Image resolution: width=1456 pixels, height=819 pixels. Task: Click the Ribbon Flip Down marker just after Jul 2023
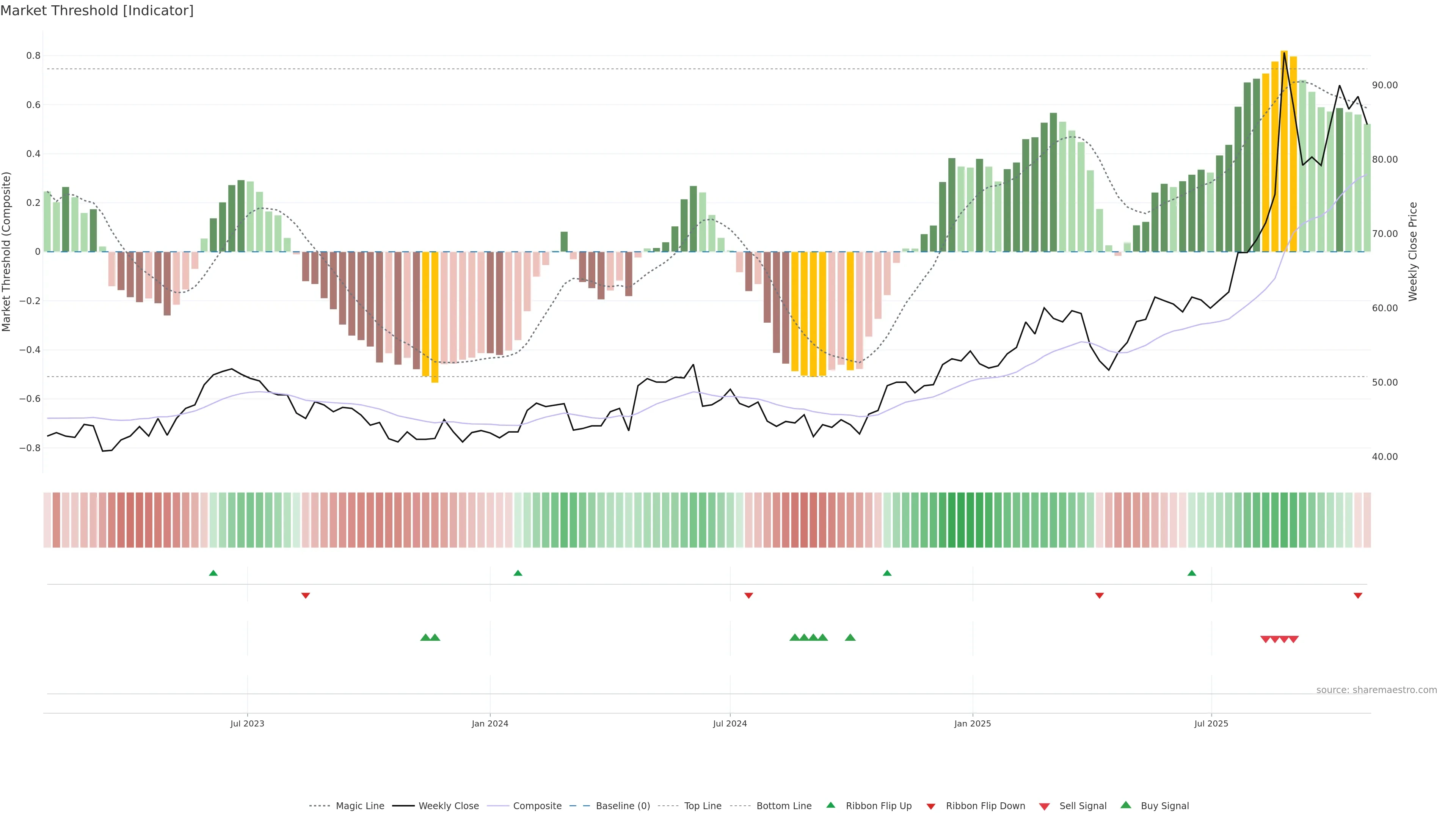pos(305,596)
